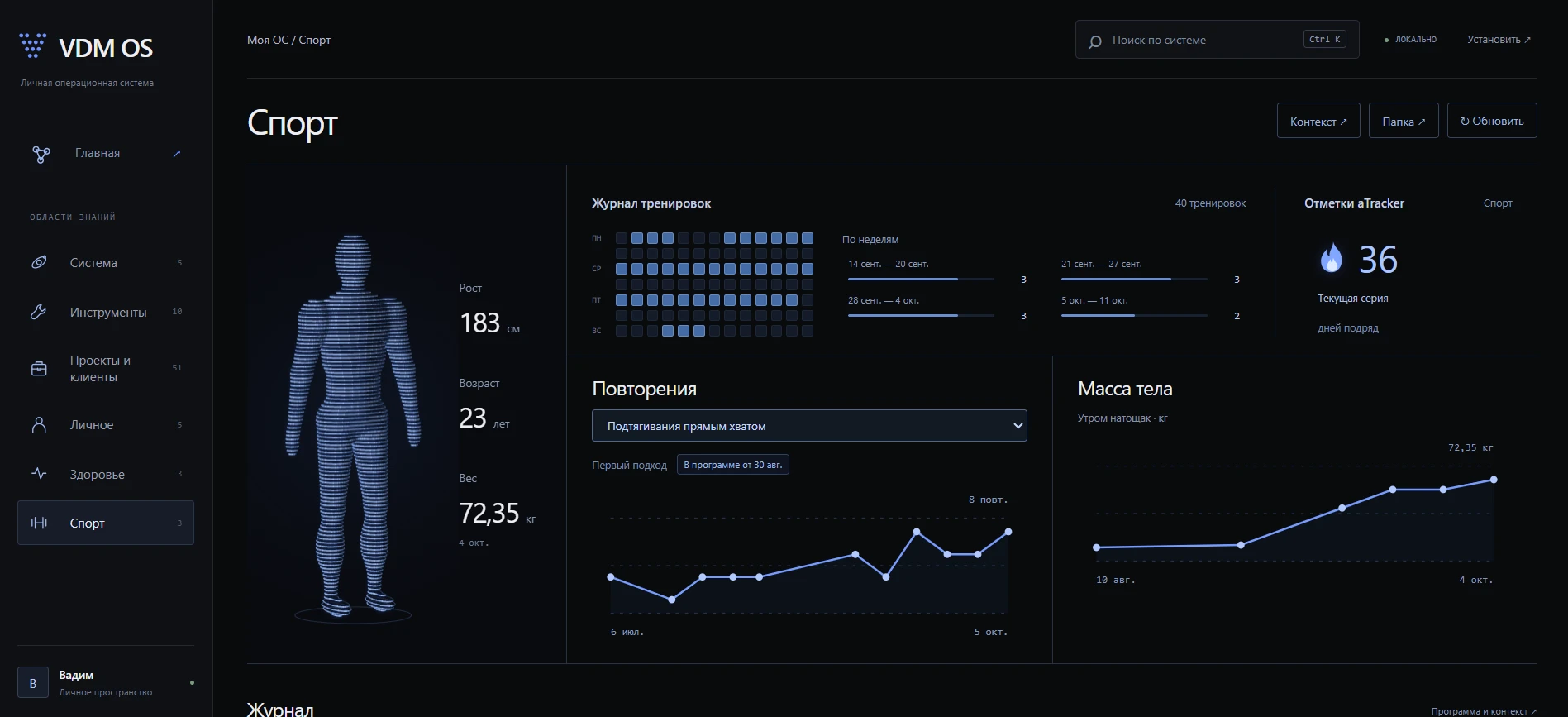Viewport: 1568px width, 717px height.
Task: Follow the Установить link
Action: [x=1499, y=40]
